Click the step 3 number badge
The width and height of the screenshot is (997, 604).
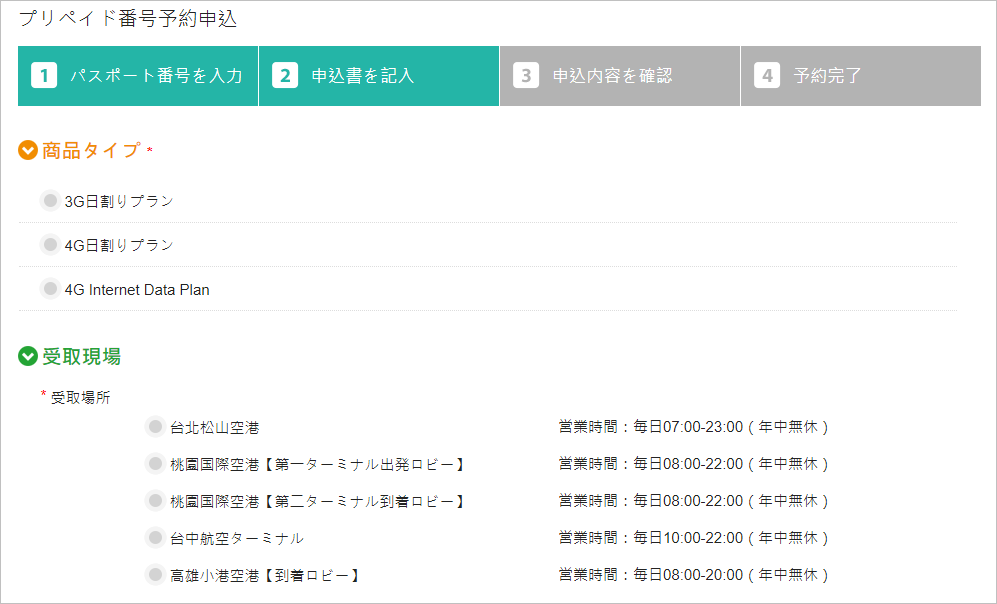tap(526, 76)
